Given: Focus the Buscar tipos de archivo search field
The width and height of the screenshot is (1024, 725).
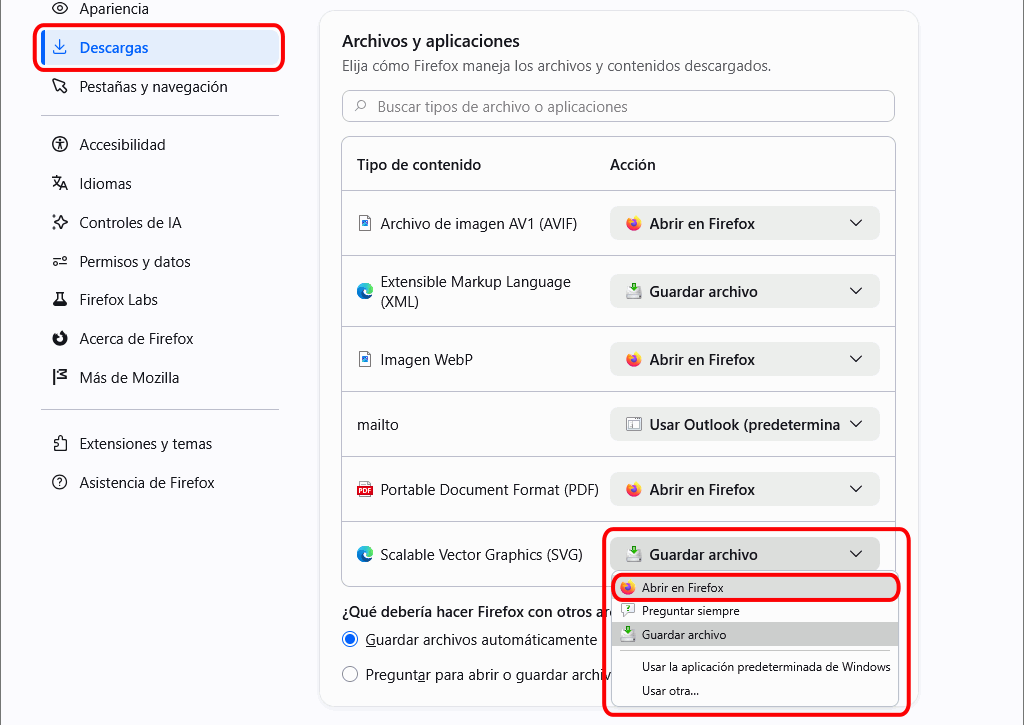Looking at the screenshot, I should coord(618,106).
